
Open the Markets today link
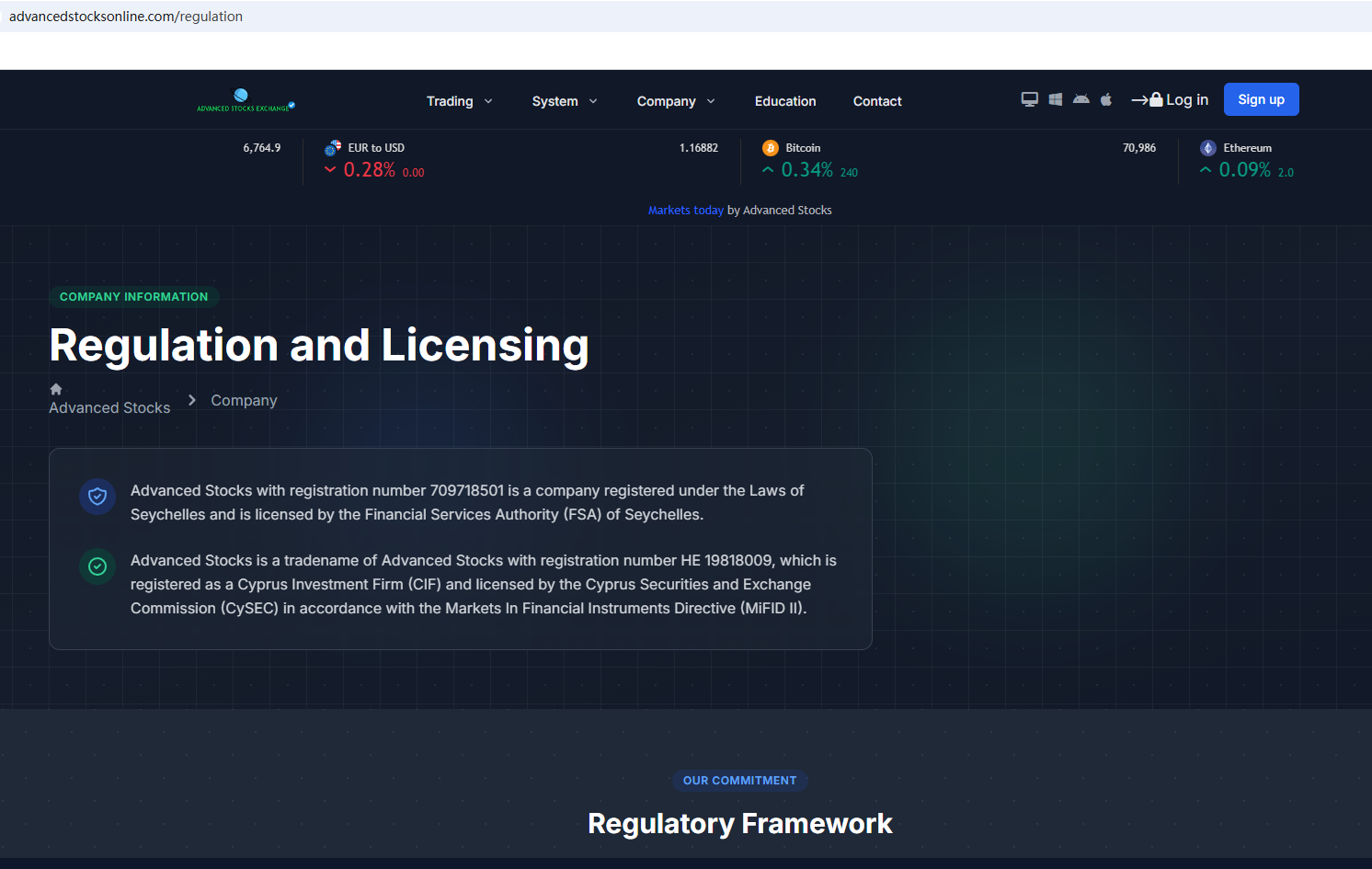[x=685, y=211]
